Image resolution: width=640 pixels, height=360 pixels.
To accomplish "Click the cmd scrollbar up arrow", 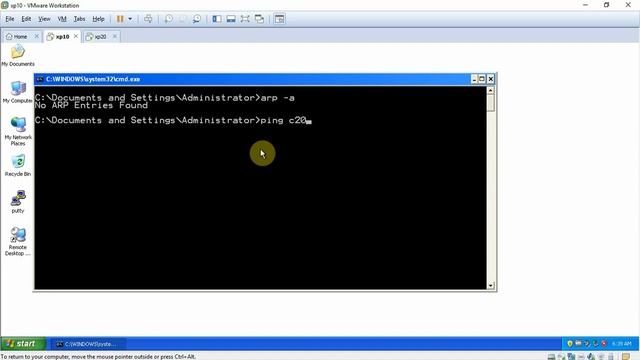I will [491, 90].
